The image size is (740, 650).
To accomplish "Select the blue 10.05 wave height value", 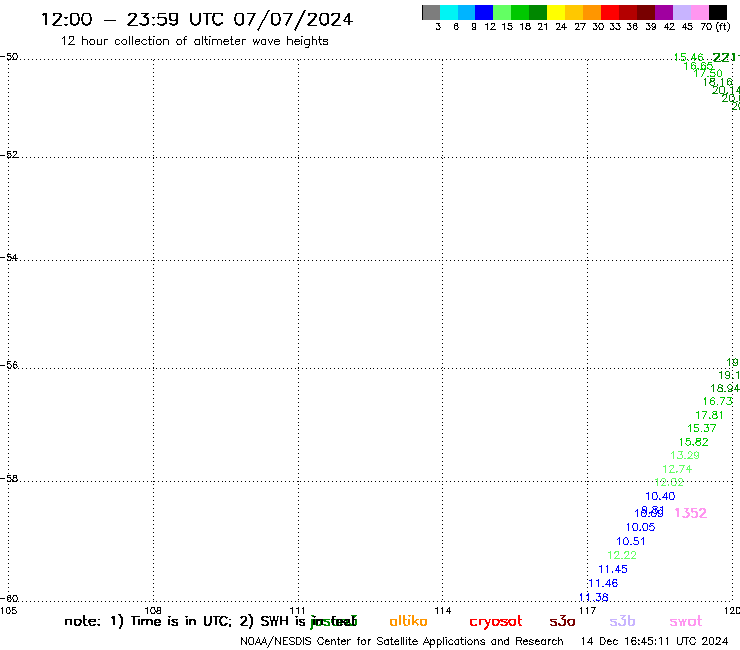I will 640,527.
